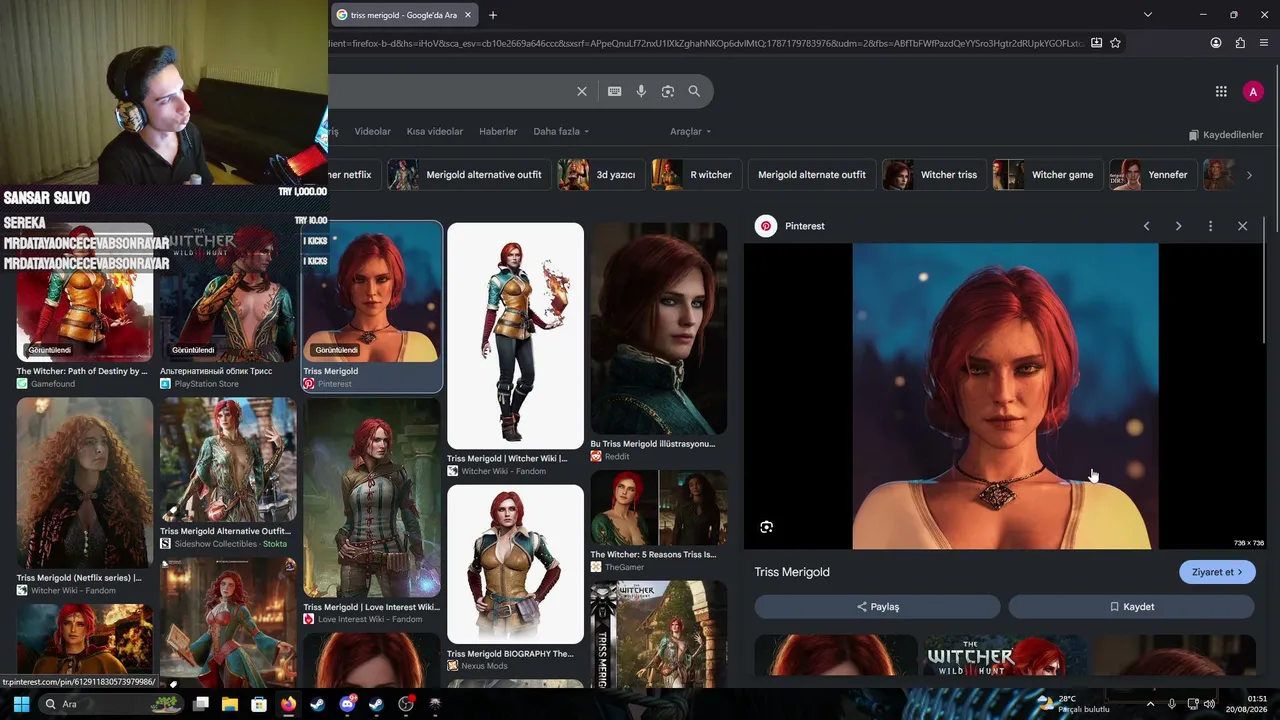Open the on-screen keyboard input tool
The image size is (1280, 720).
pyautogui.click(x=615, y=91)
